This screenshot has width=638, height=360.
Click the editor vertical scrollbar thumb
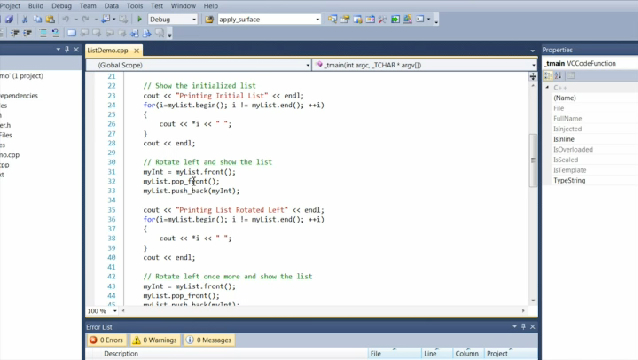pos(533,160)
